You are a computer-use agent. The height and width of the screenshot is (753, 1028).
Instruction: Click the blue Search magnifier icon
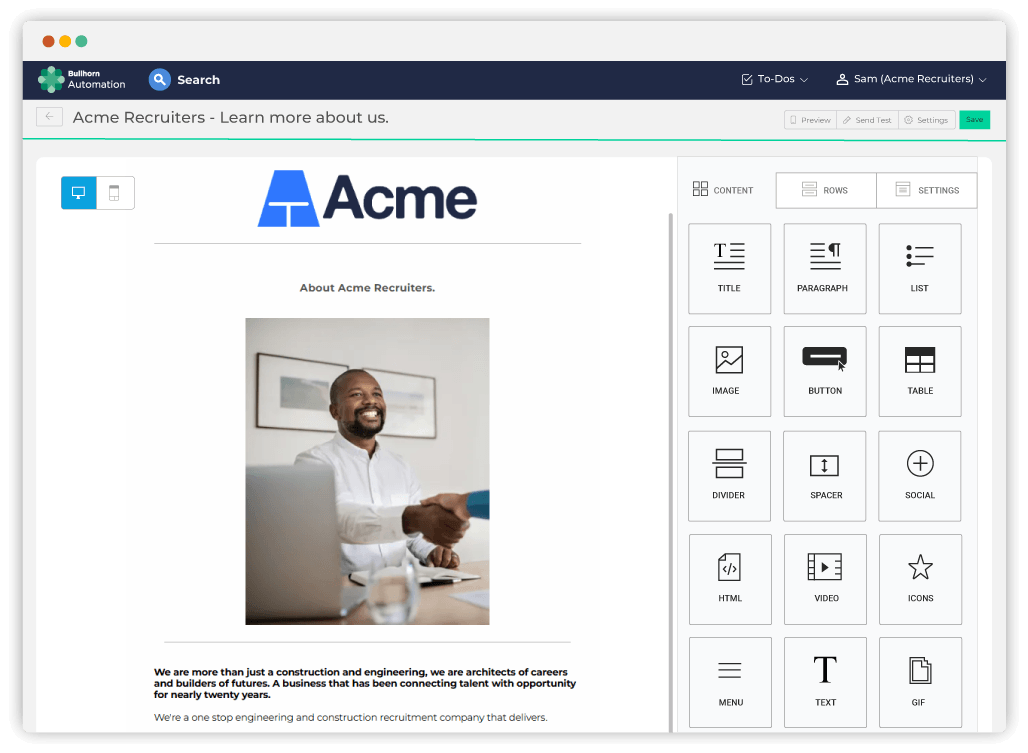[159, 79]
